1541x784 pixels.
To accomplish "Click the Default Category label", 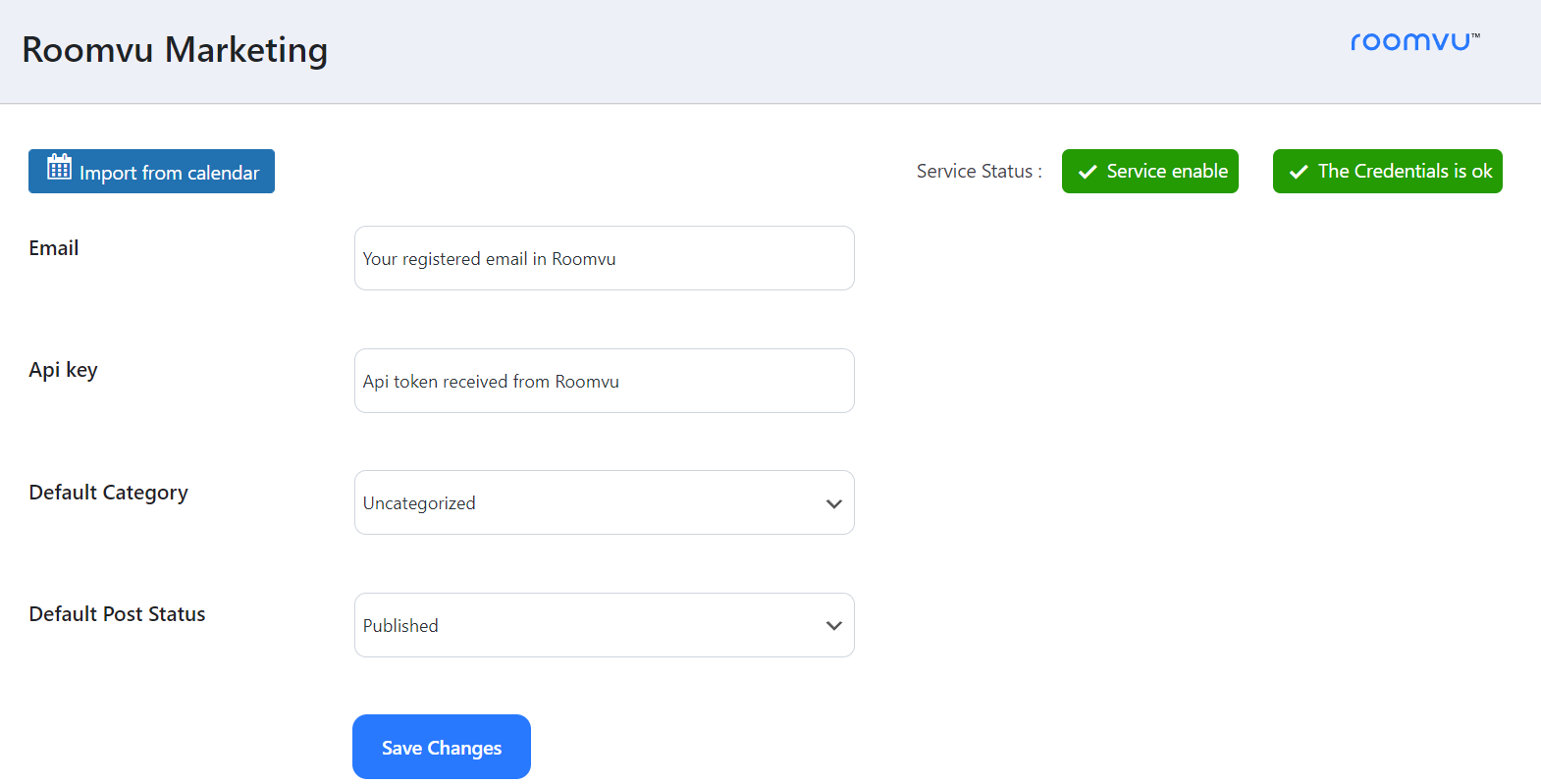I will (x=108, y=493).
